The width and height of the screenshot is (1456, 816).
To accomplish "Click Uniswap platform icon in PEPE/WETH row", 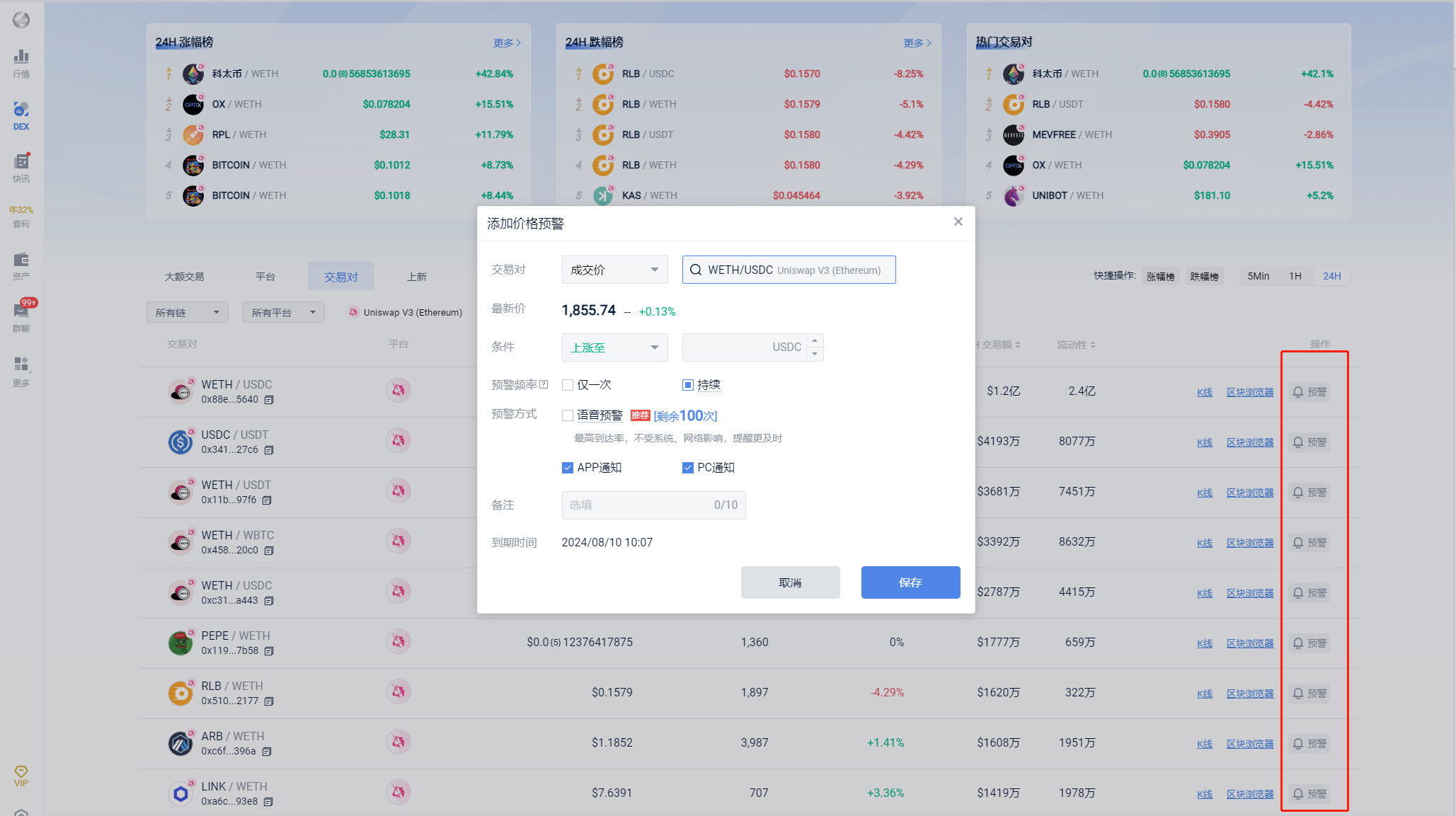I will [399, 641].
